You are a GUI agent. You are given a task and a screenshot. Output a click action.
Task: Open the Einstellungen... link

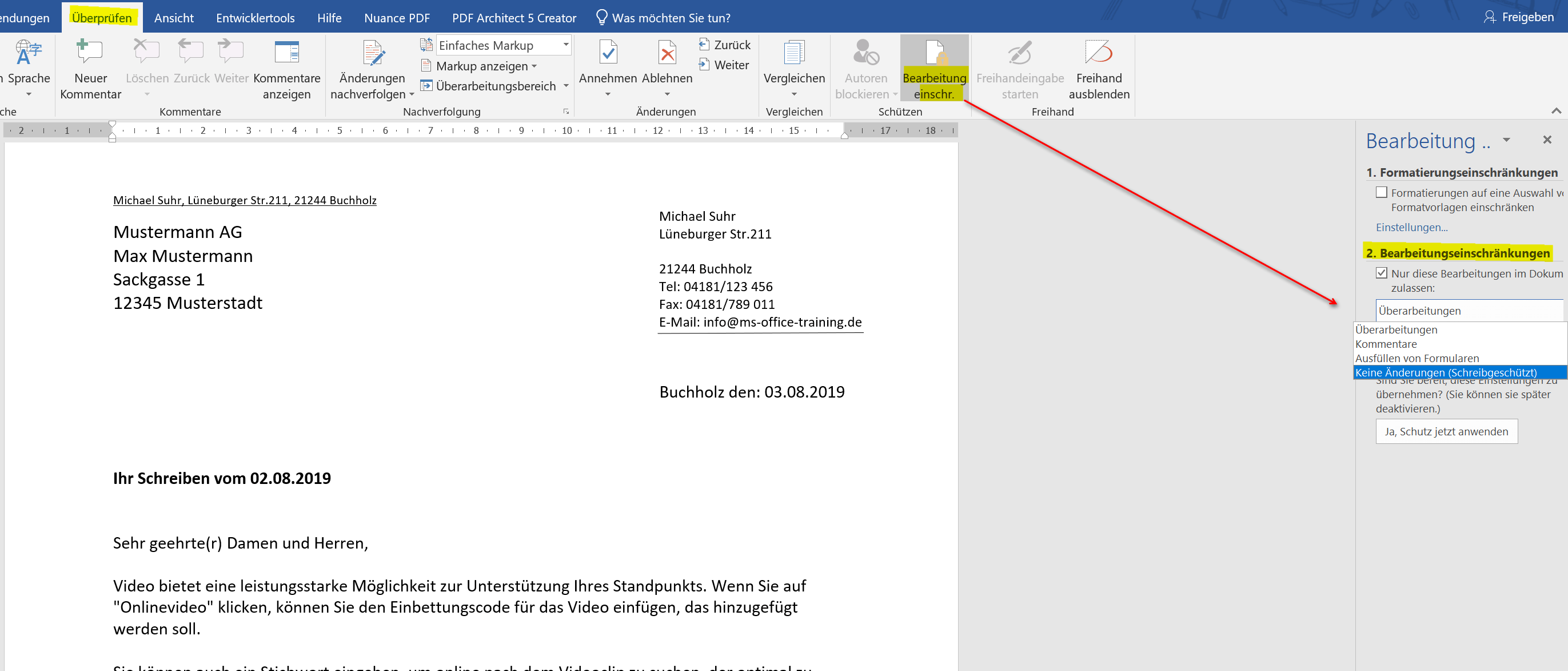click(x=1411, y=227)
